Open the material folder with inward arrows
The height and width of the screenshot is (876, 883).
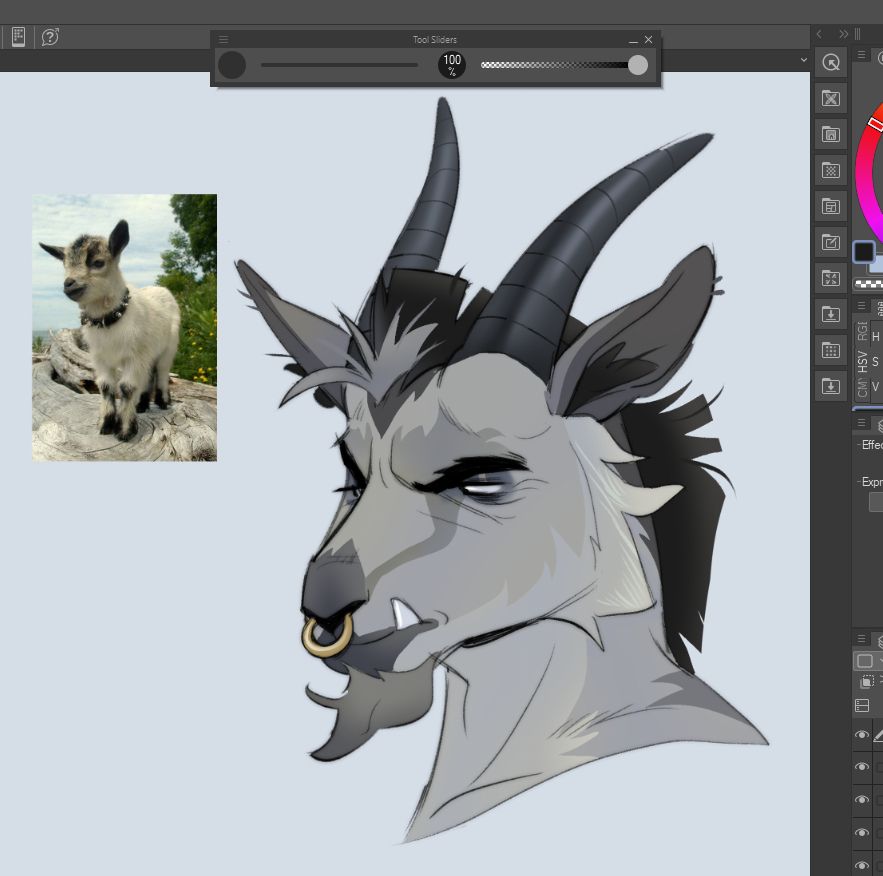(x=831, y=279)
